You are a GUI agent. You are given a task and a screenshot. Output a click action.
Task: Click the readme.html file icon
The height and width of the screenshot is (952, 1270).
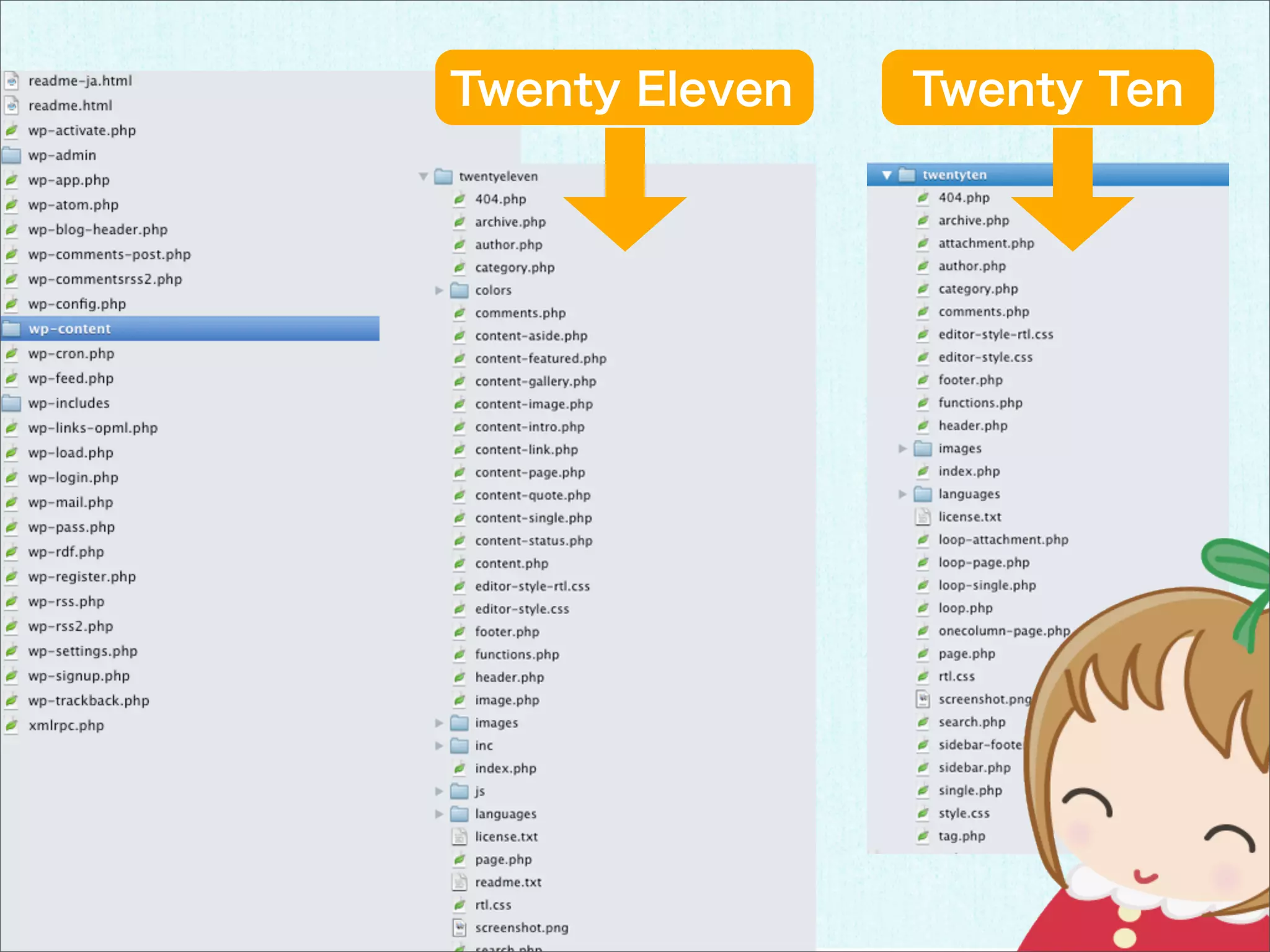tap(12, 105)
